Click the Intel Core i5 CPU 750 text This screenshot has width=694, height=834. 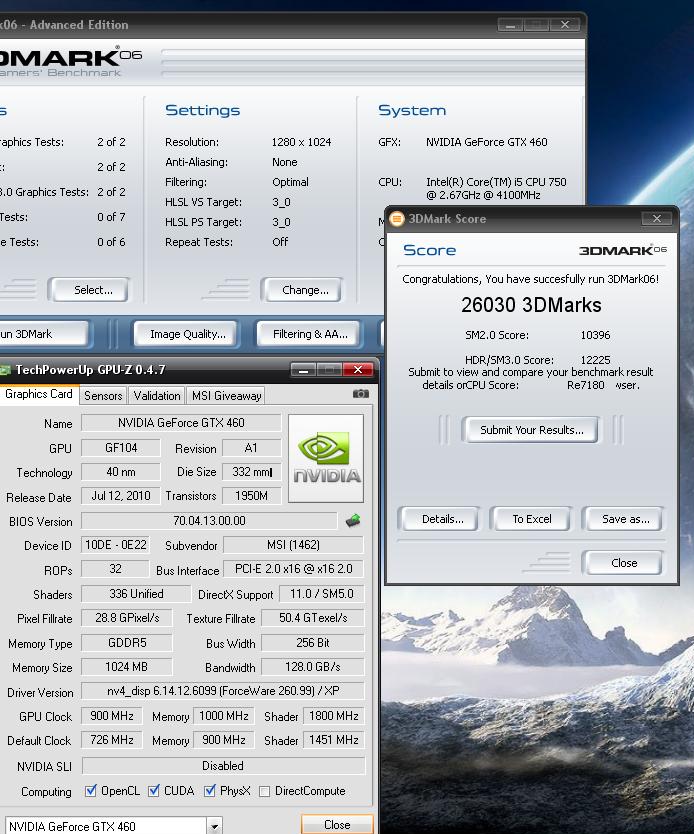click(x=496, y=188)
